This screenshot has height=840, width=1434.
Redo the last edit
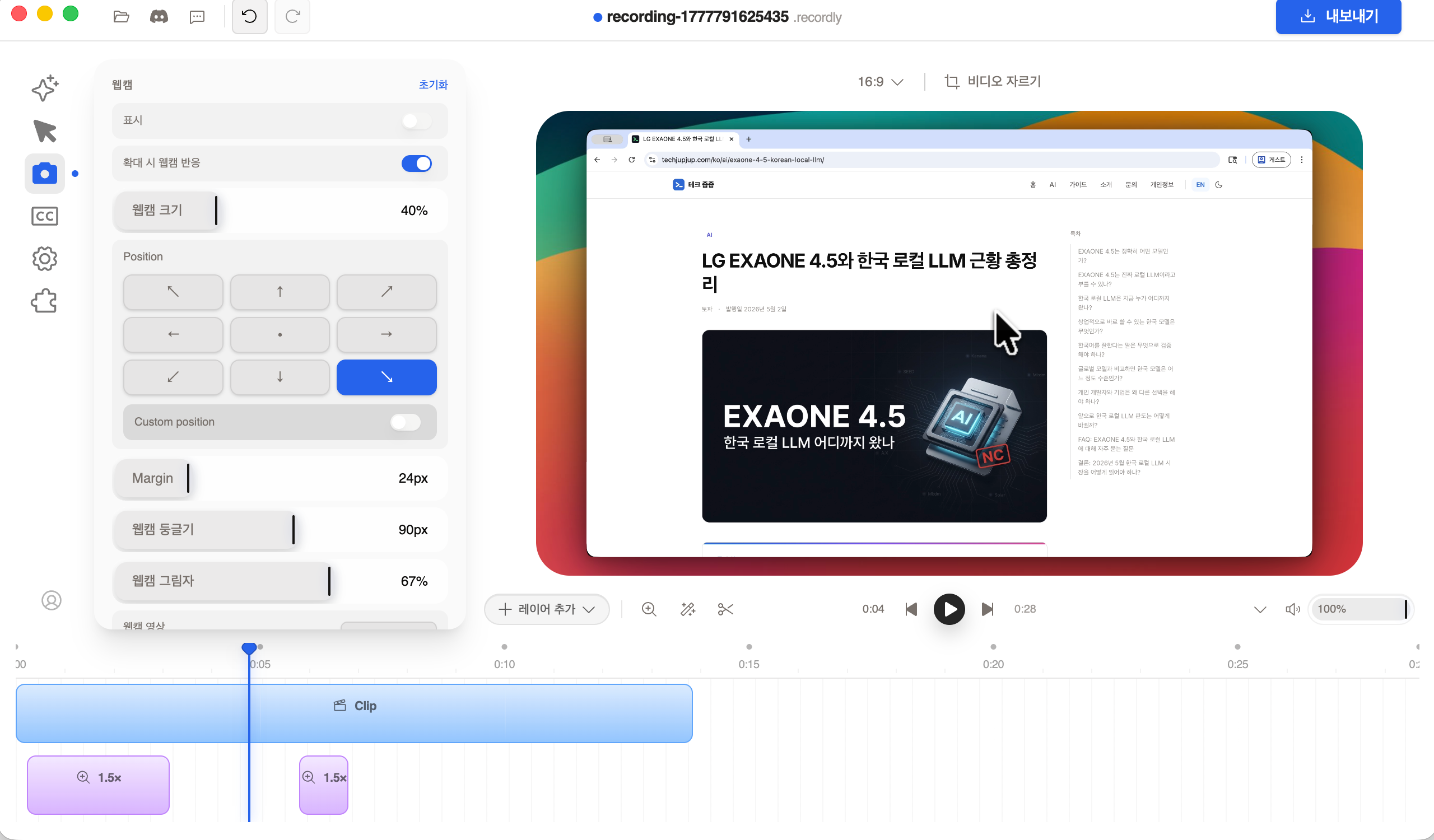(x=292, y=16)
